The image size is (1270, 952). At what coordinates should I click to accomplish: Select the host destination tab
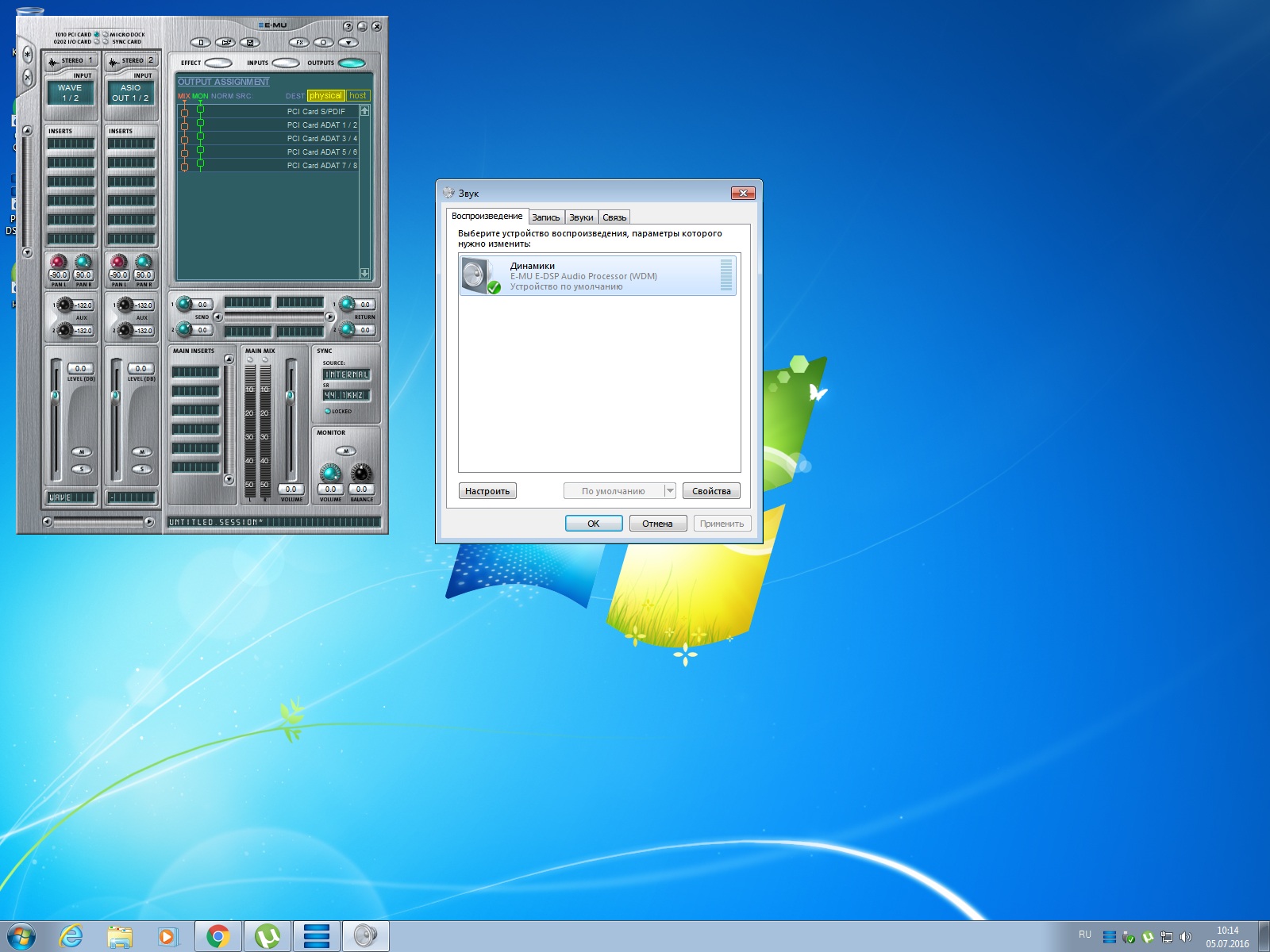358,95
